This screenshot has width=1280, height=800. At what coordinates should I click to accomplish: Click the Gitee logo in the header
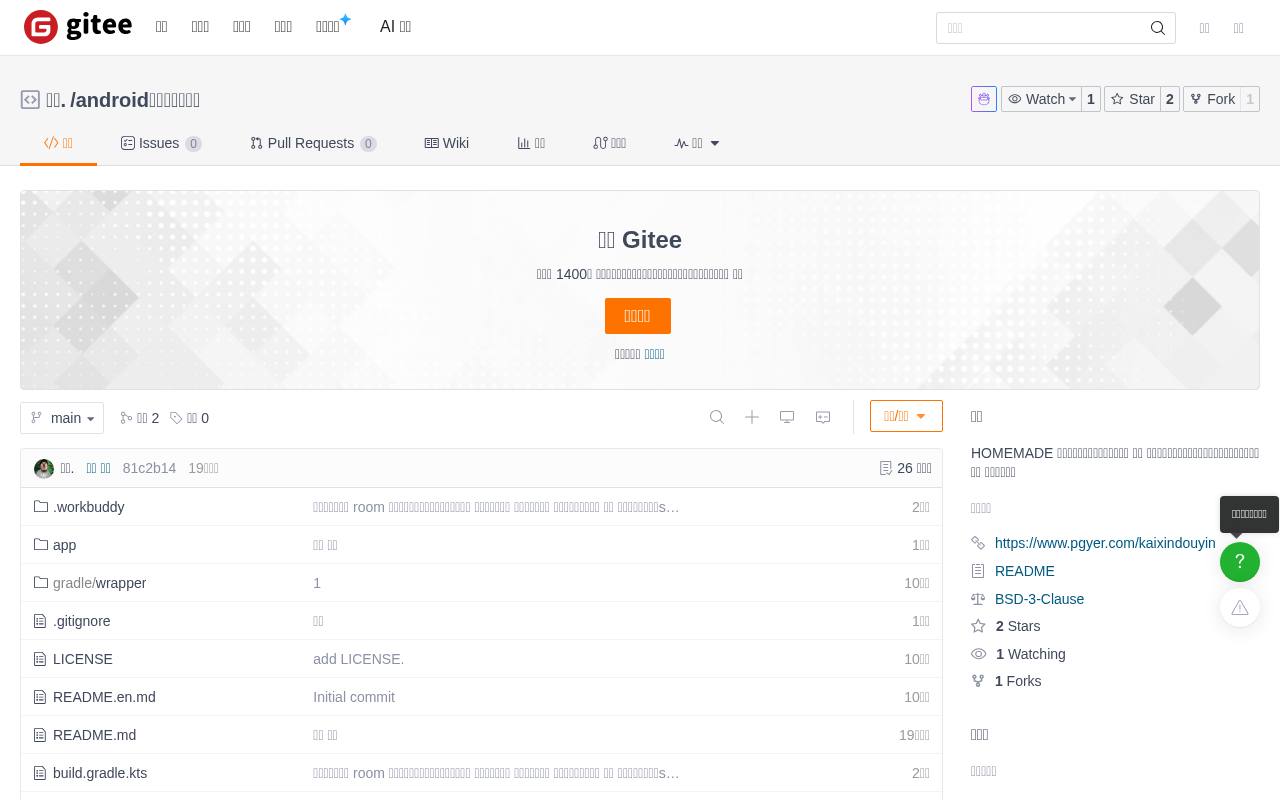coord(78,27)
